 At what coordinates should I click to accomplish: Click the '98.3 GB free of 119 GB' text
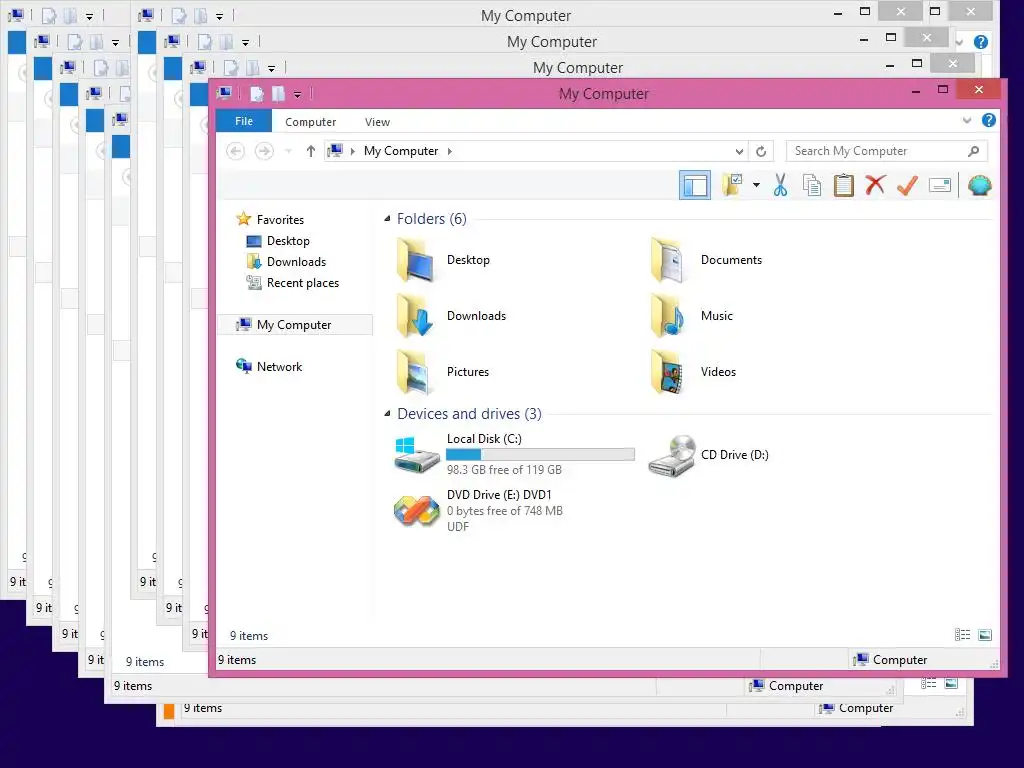(504, 470)
